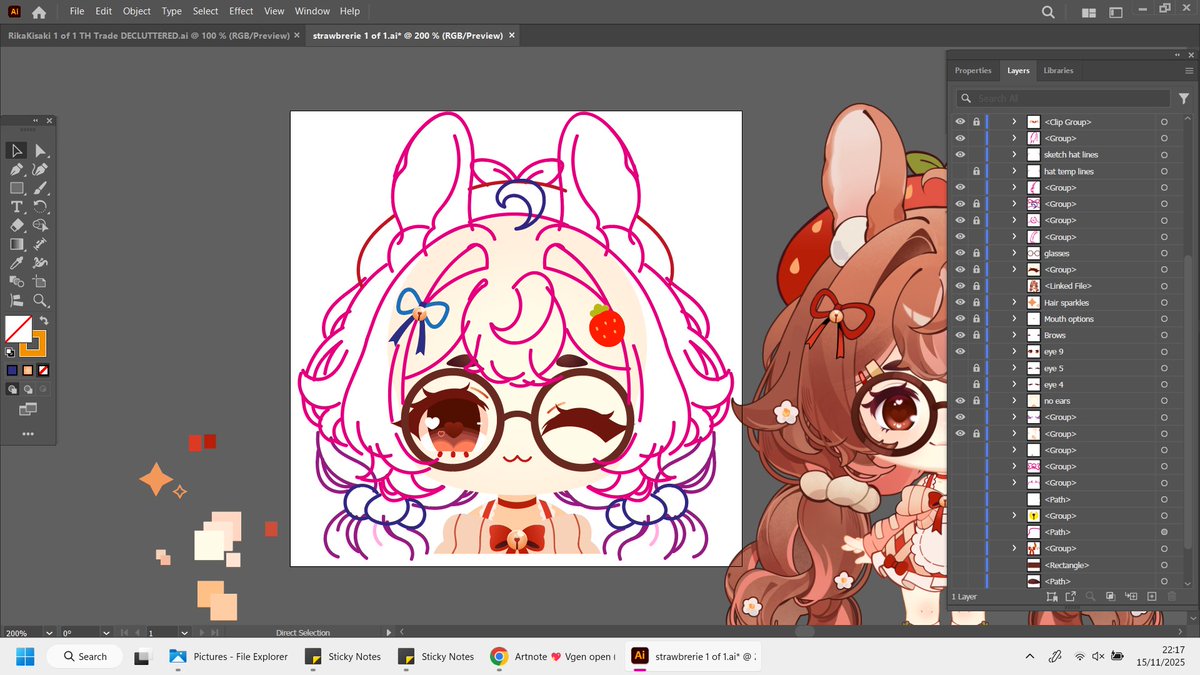Apply None swatch below fill/stroke
This screenshot has height=675, width=1200.
(44, 371)
